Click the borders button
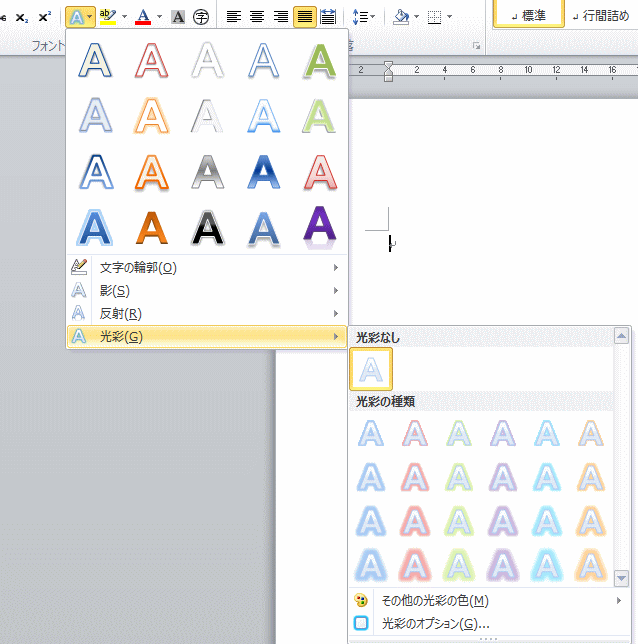This screenshot has width=638, height=644. (x=434, y=17)
